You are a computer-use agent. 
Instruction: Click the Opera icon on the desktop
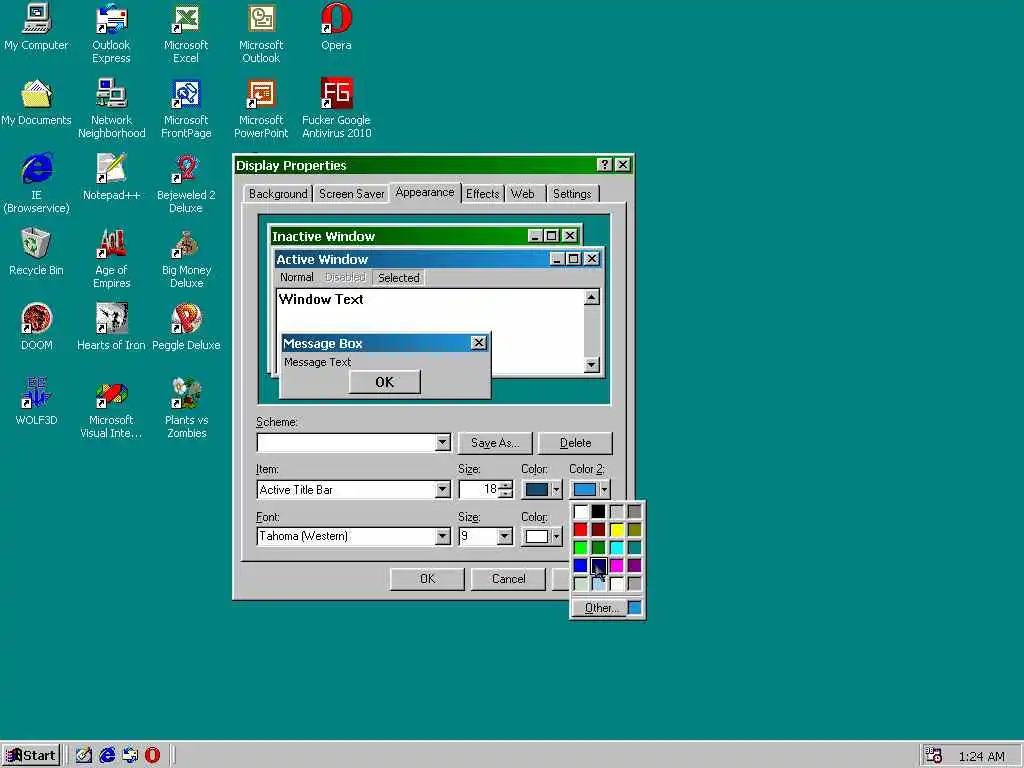click(336, 27)
